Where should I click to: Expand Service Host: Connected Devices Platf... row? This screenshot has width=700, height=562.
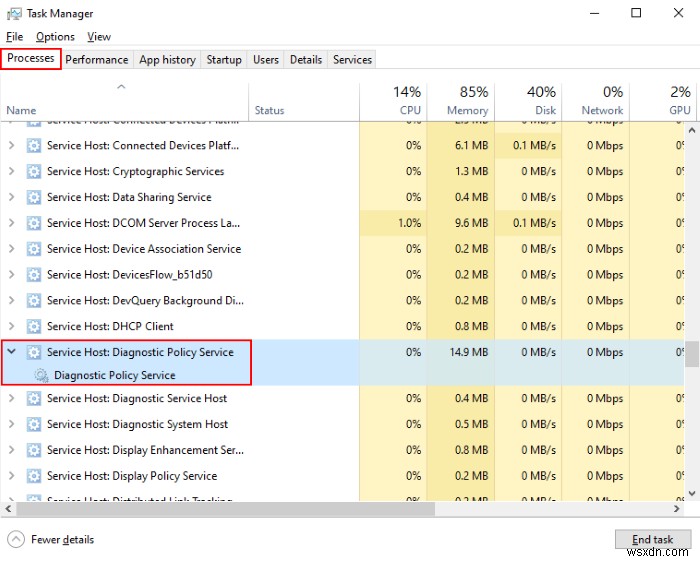(12, 146)
